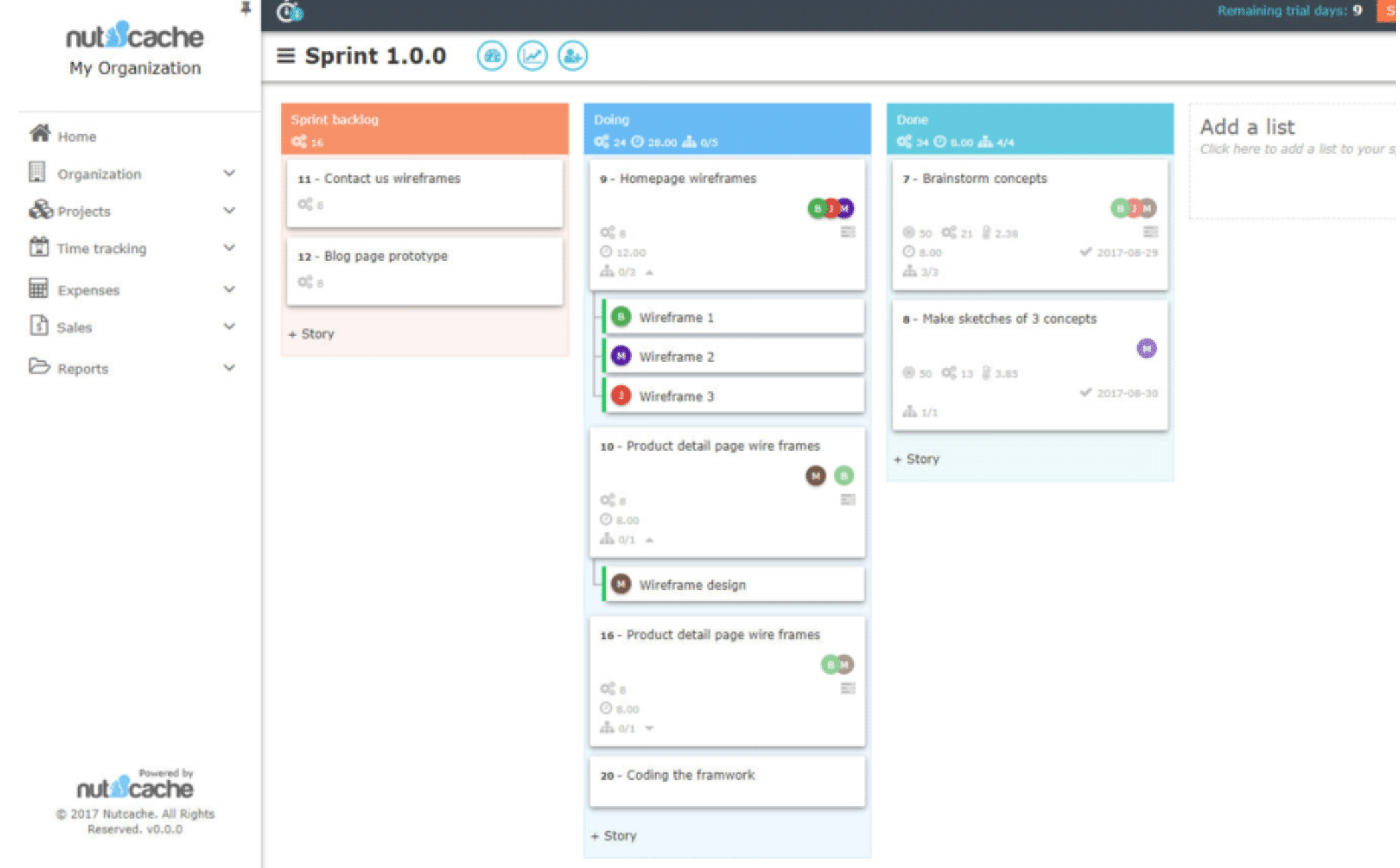Image resolution: width=1400 pixels, height=868 pixels.
Task: Click the timer stopwatch icon in top bar
Action: point(289,11)
